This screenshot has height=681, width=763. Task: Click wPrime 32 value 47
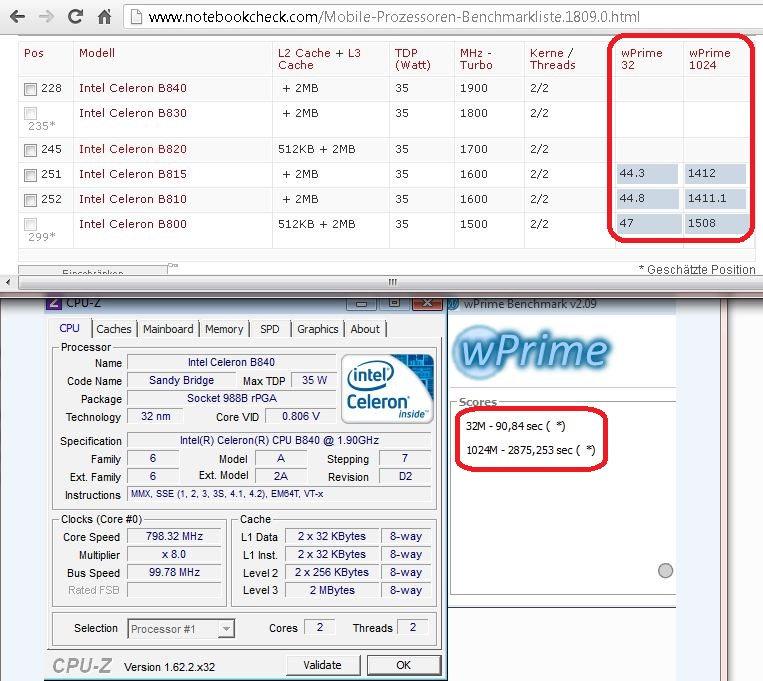click(648, 223)
